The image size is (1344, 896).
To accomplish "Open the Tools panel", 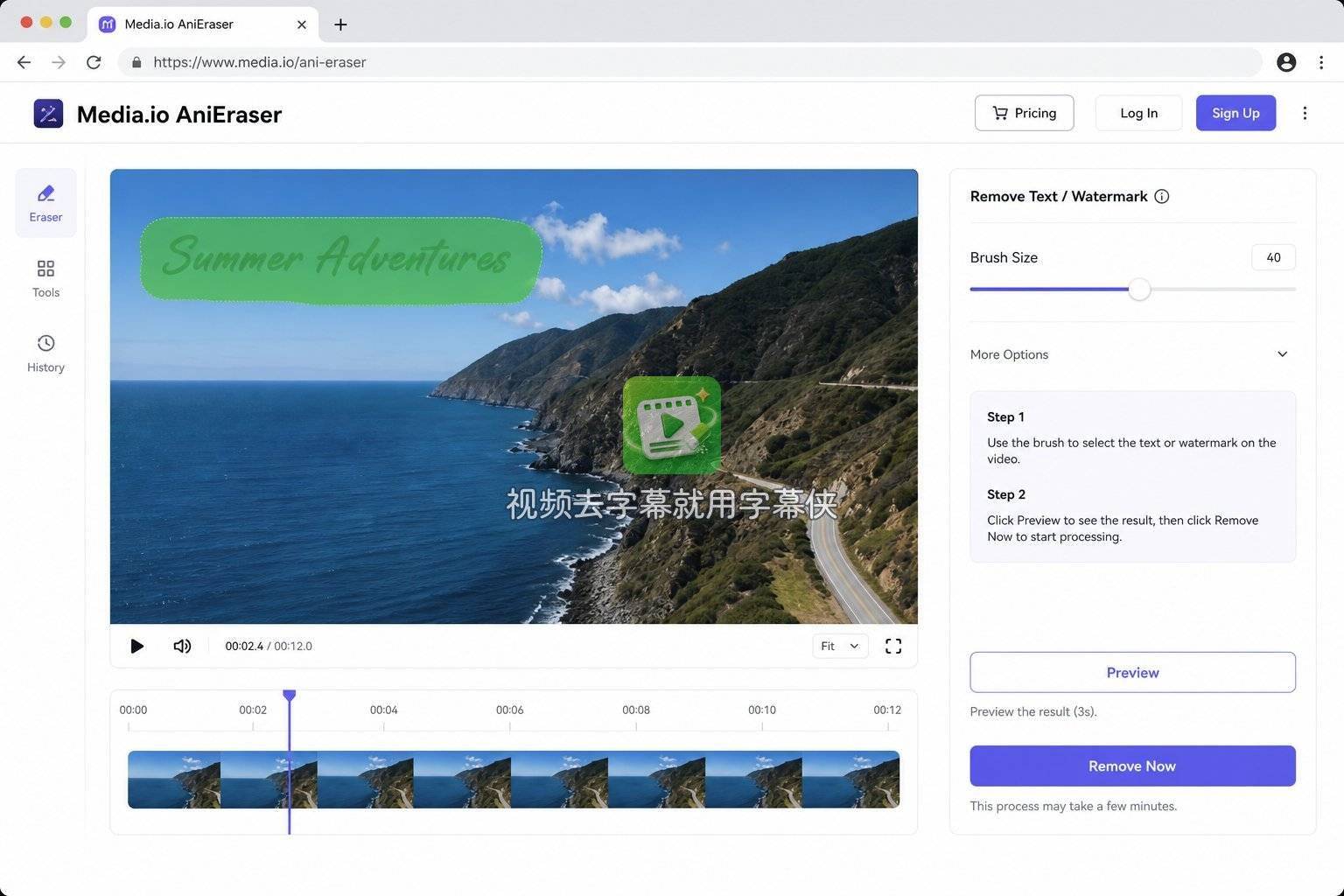I will (x=45, y=278).
